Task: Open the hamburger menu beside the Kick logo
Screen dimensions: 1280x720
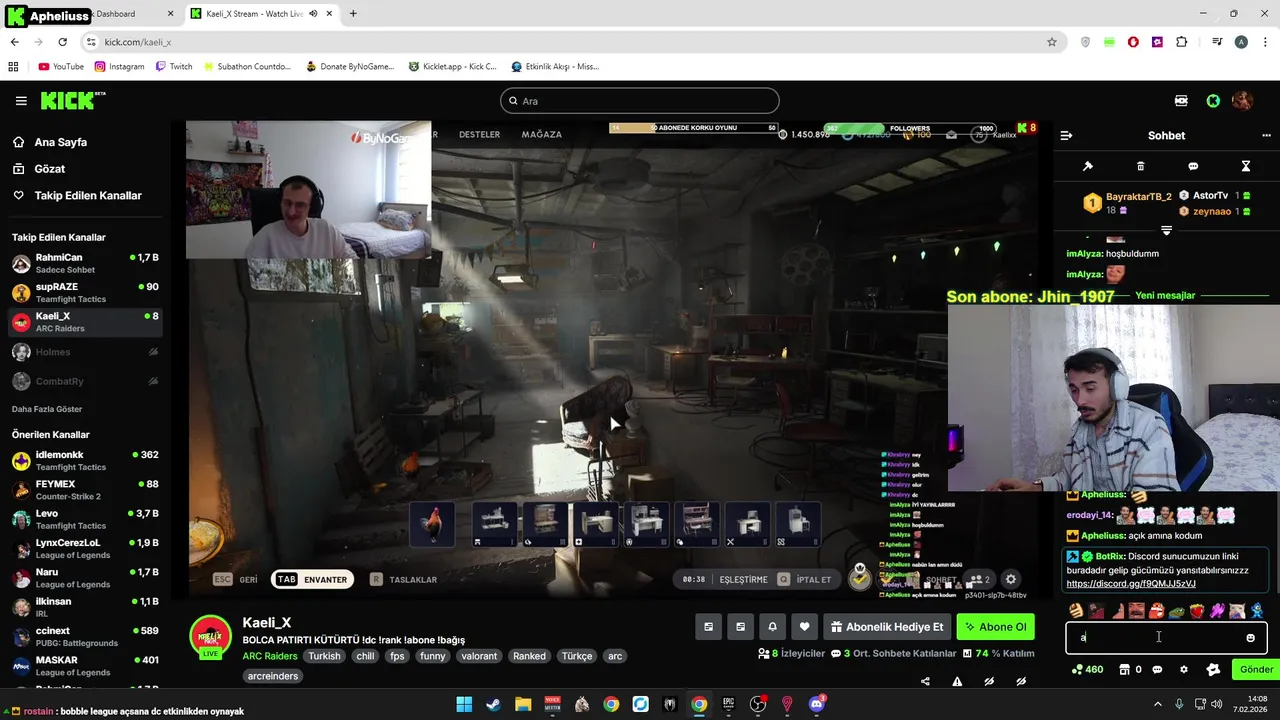Action: (x=21, y=101)
